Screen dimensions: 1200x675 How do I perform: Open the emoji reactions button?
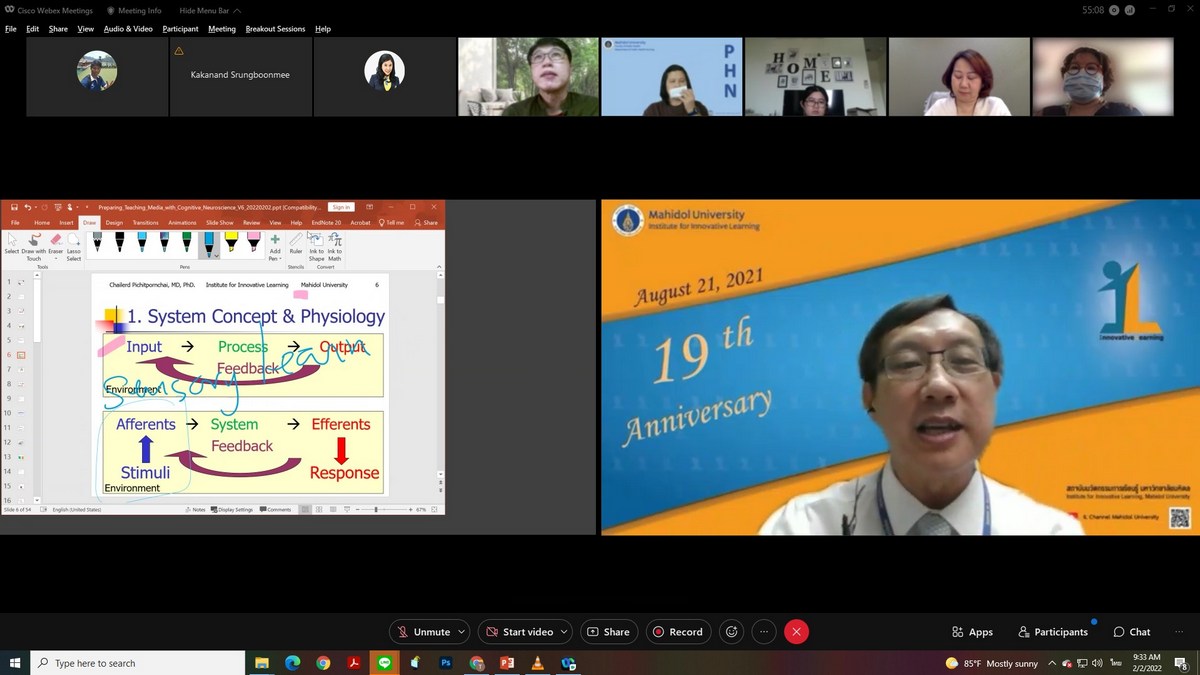[x=732, y=632]
